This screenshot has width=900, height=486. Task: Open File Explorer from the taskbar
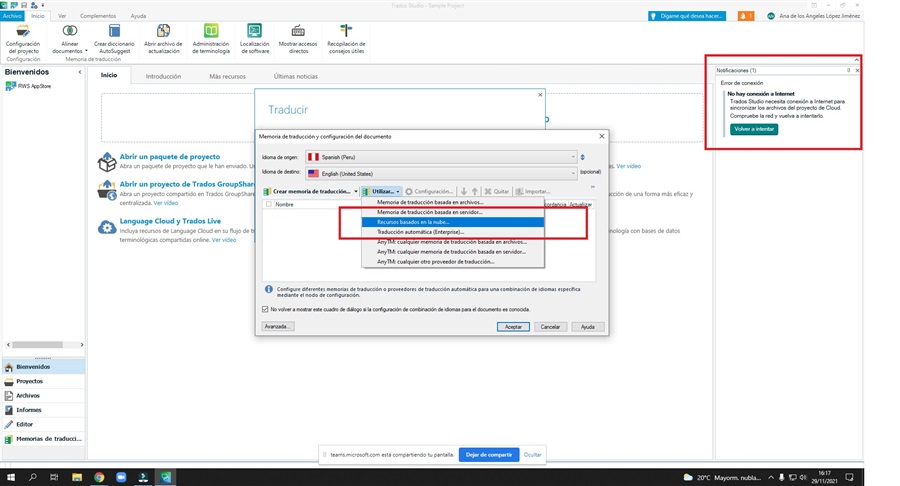point(77,477)
